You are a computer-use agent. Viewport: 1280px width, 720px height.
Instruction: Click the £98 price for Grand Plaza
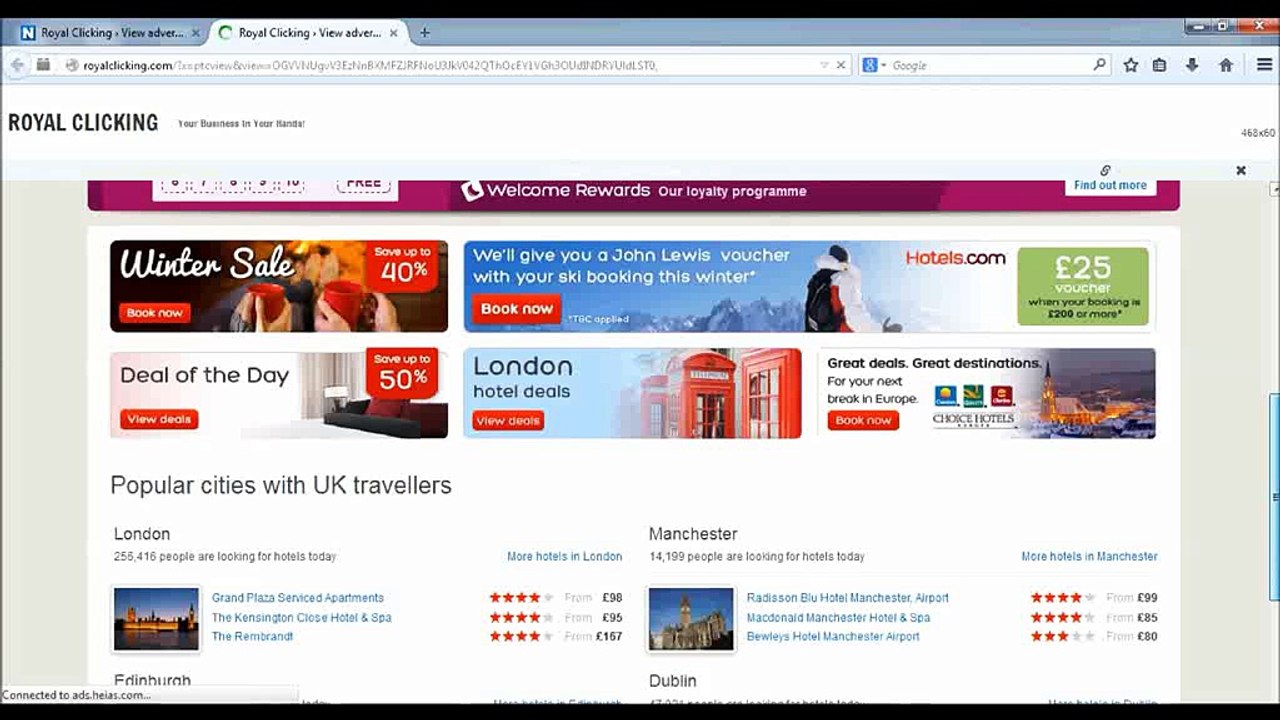612,598
